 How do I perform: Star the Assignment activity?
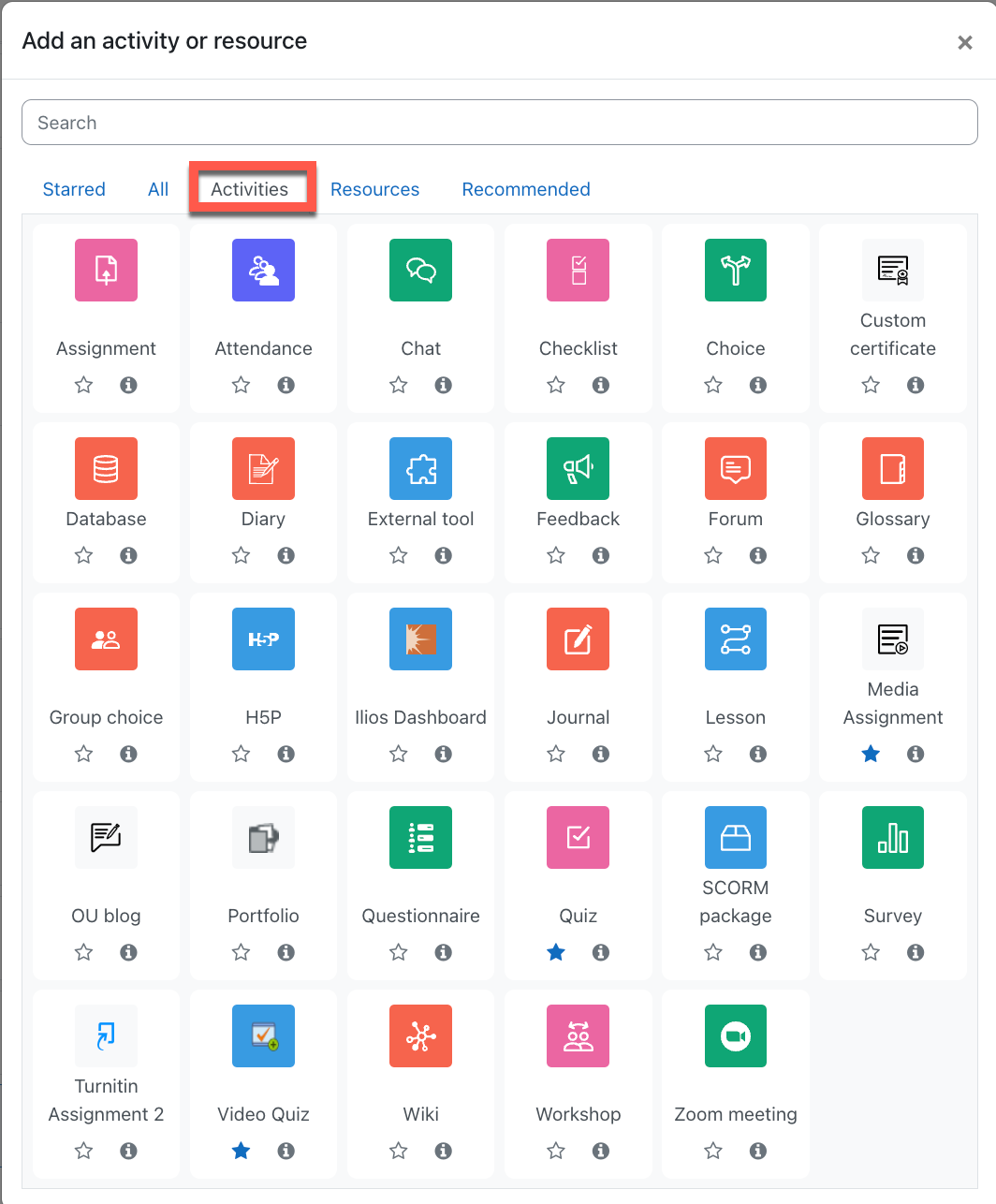pyautogui.click(x=84, y=385)
